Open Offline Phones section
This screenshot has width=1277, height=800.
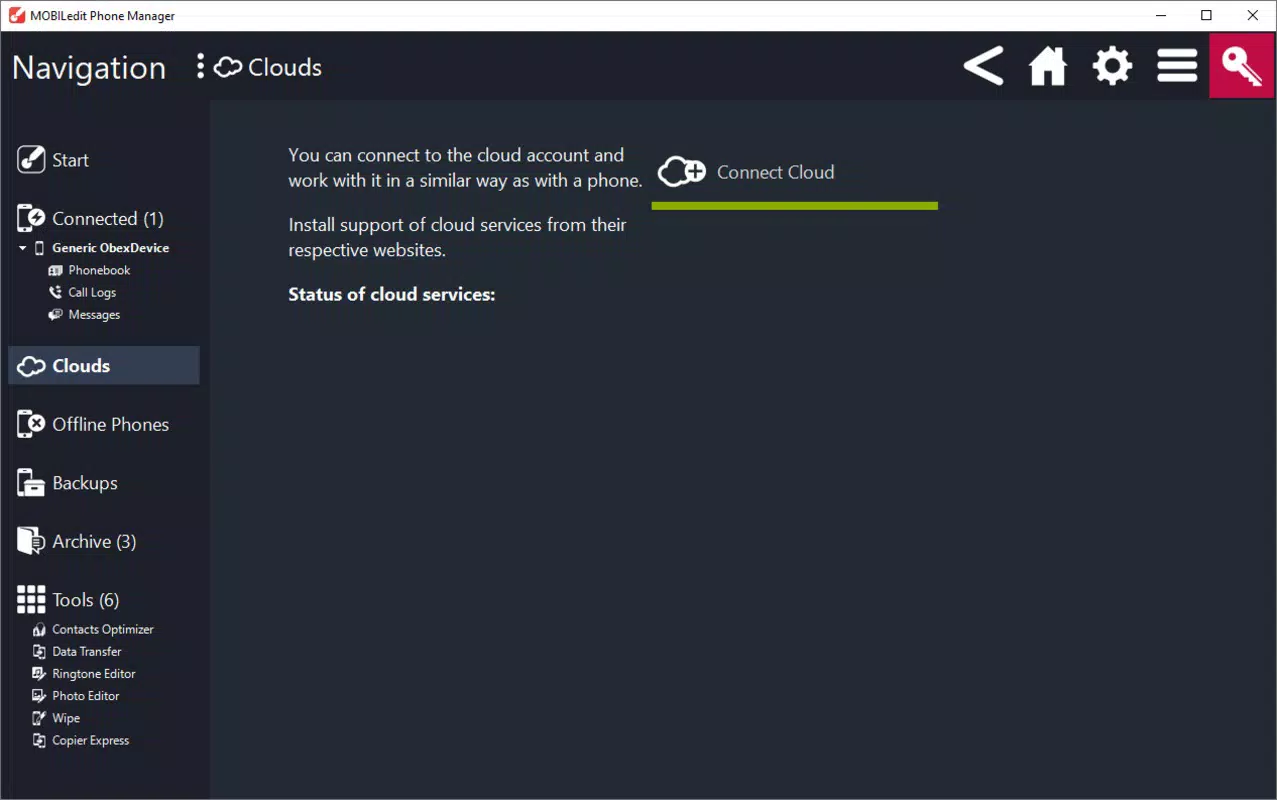click(110, 424)
